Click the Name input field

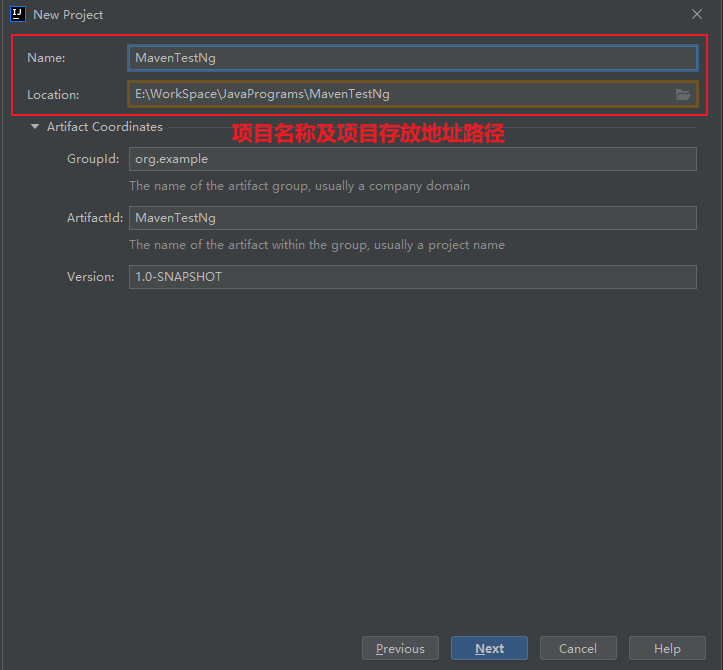tap(413, 58)
